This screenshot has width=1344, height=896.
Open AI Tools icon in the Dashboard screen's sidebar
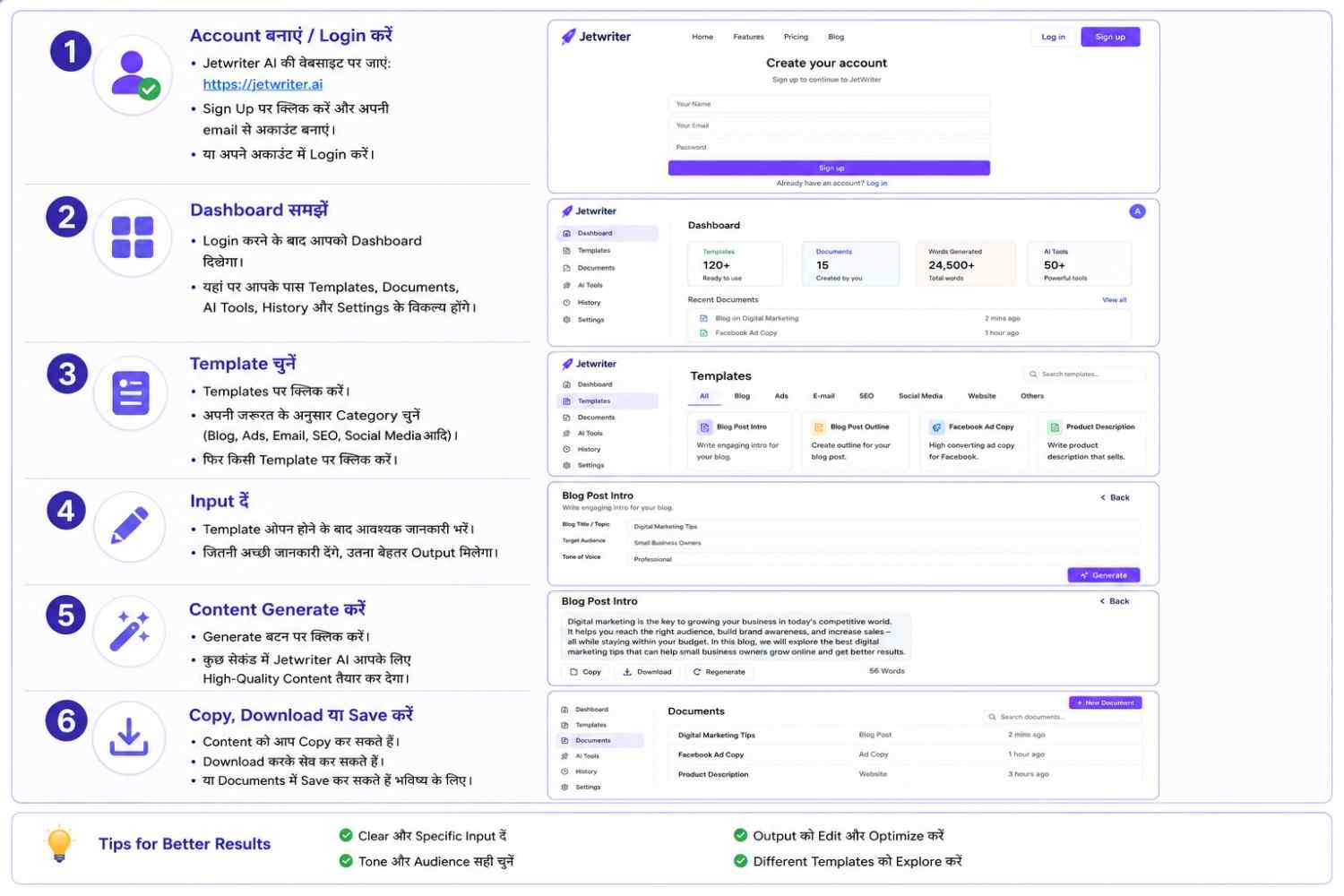pos(566,285)
